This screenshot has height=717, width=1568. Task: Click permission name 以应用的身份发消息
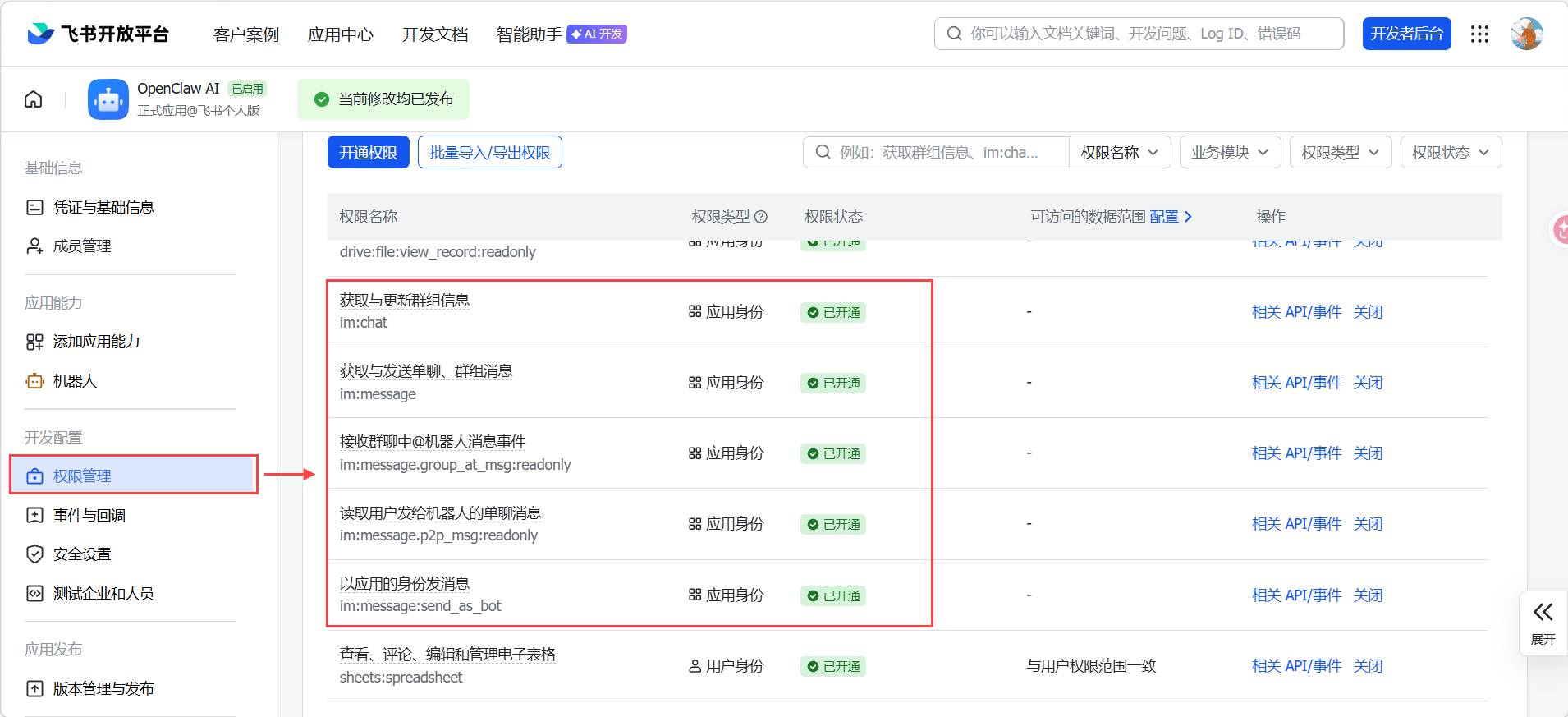tap(405, 584)
